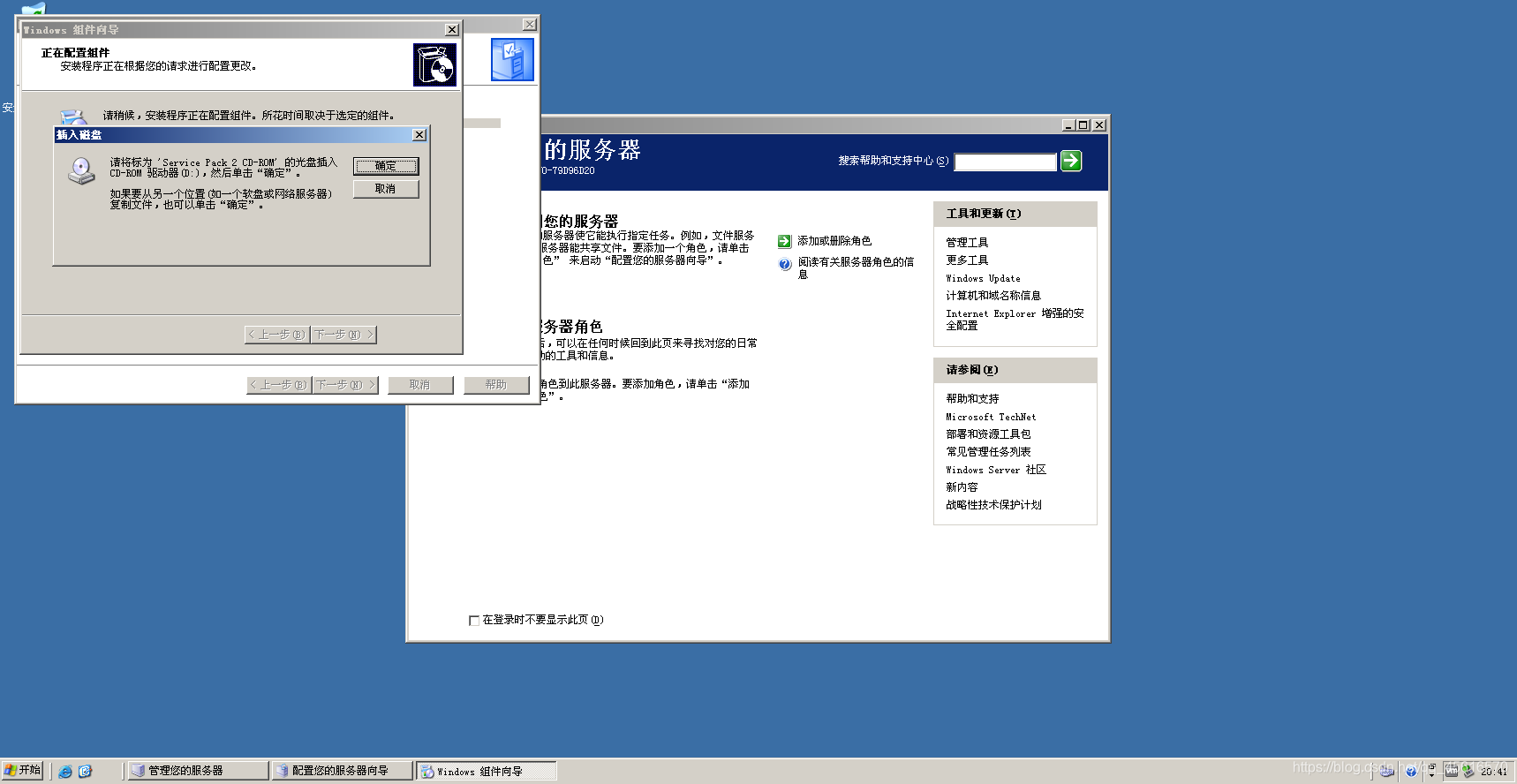Close the server configuration wizard window
The height and width of the screenshot is (784, 1517).
click(x=530, y=25)
